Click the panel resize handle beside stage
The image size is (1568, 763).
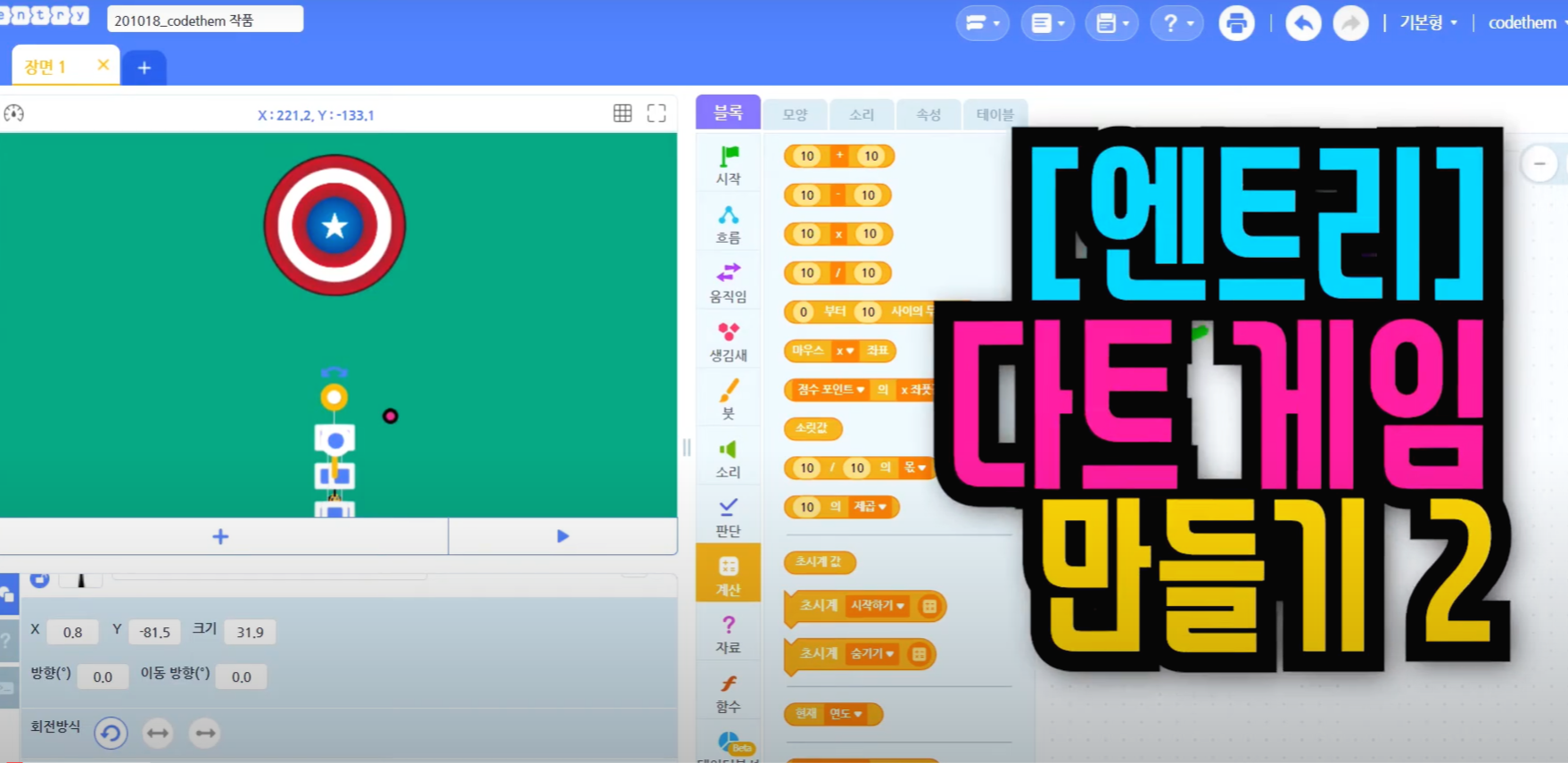click(x=686, y=447)
